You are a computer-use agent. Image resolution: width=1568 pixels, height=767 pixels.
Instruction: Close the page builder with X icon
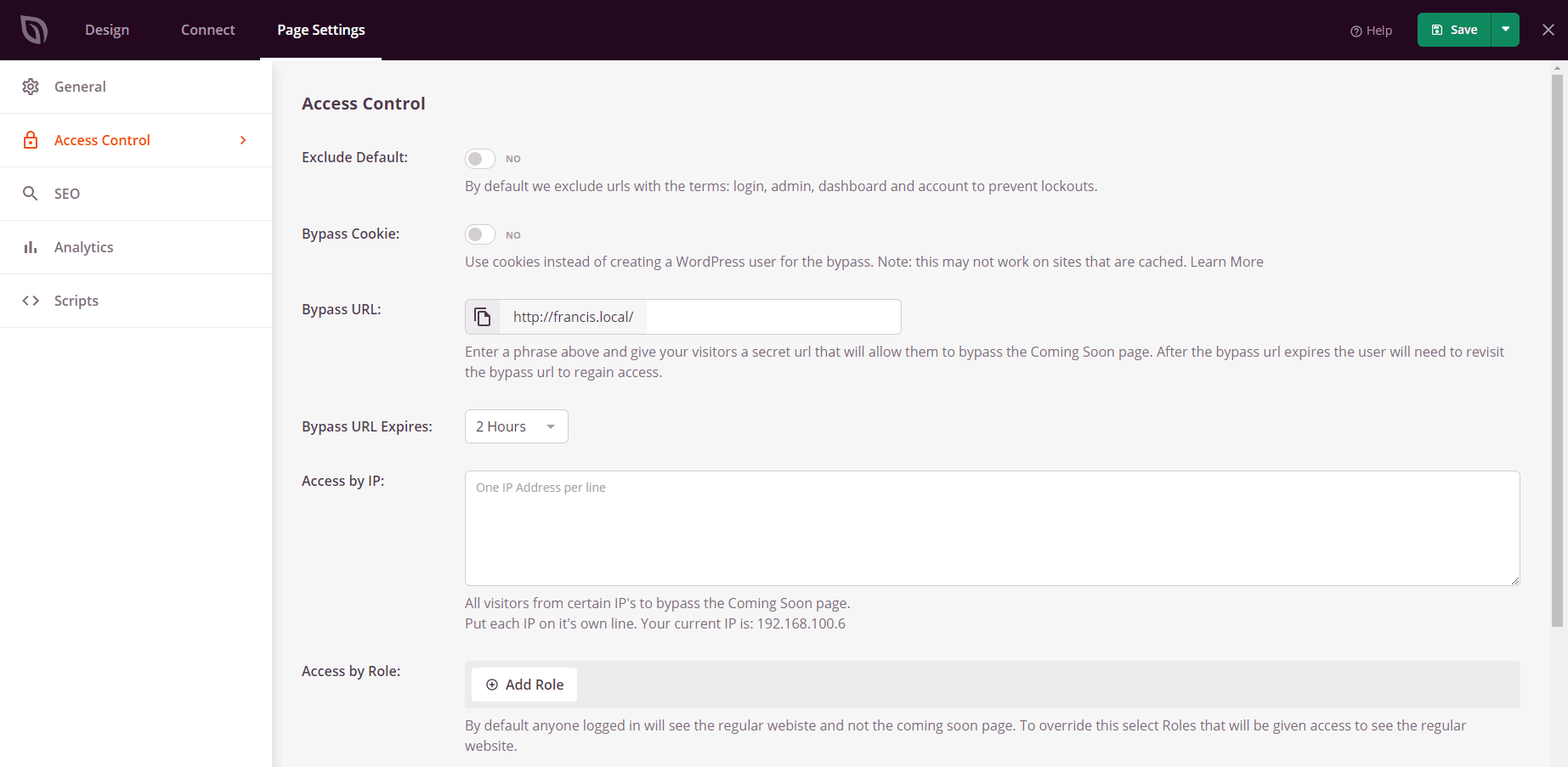click(x=1548, y=30)
